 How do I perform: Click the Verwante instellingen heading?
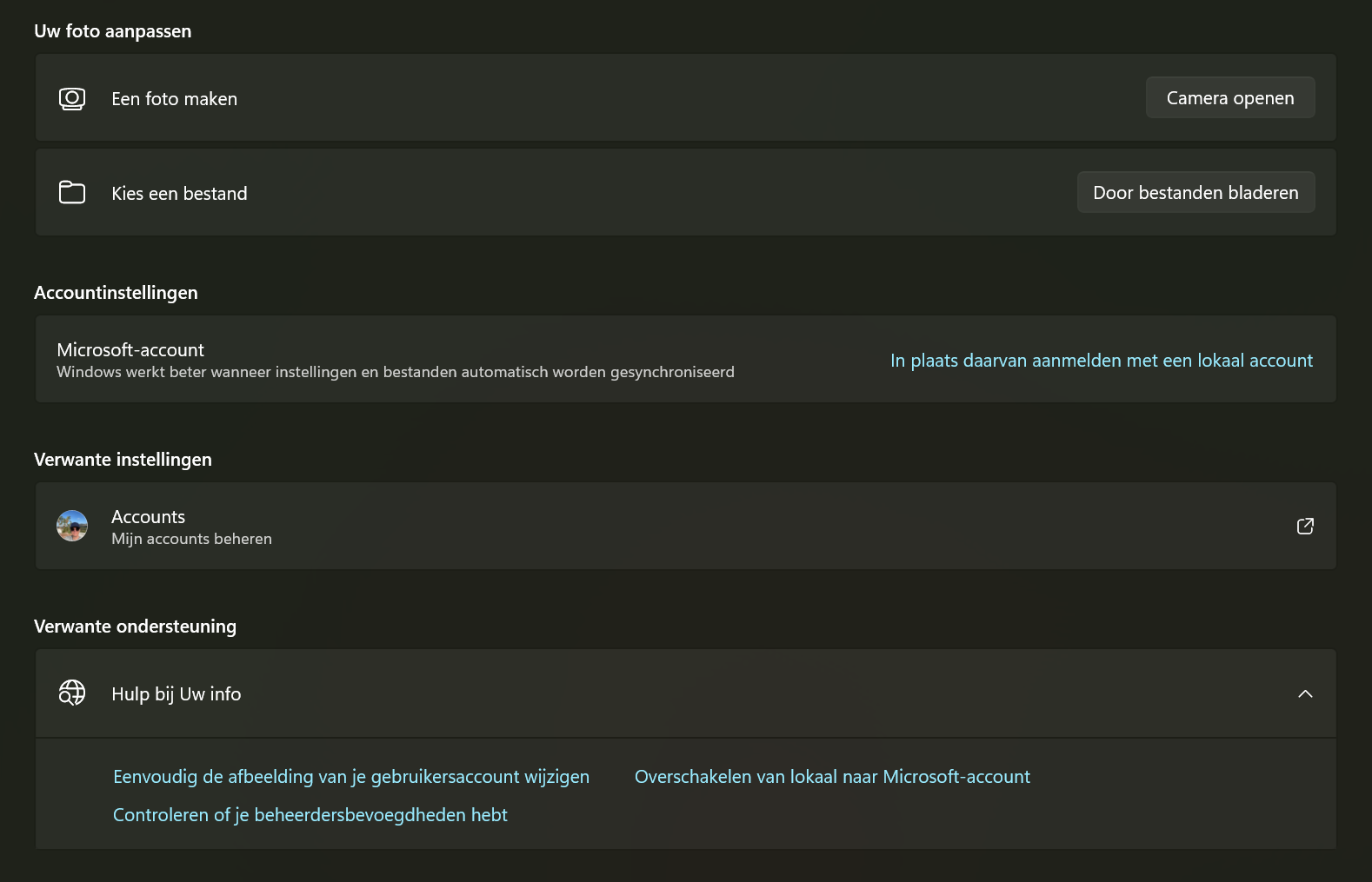(x=123, y=460)
